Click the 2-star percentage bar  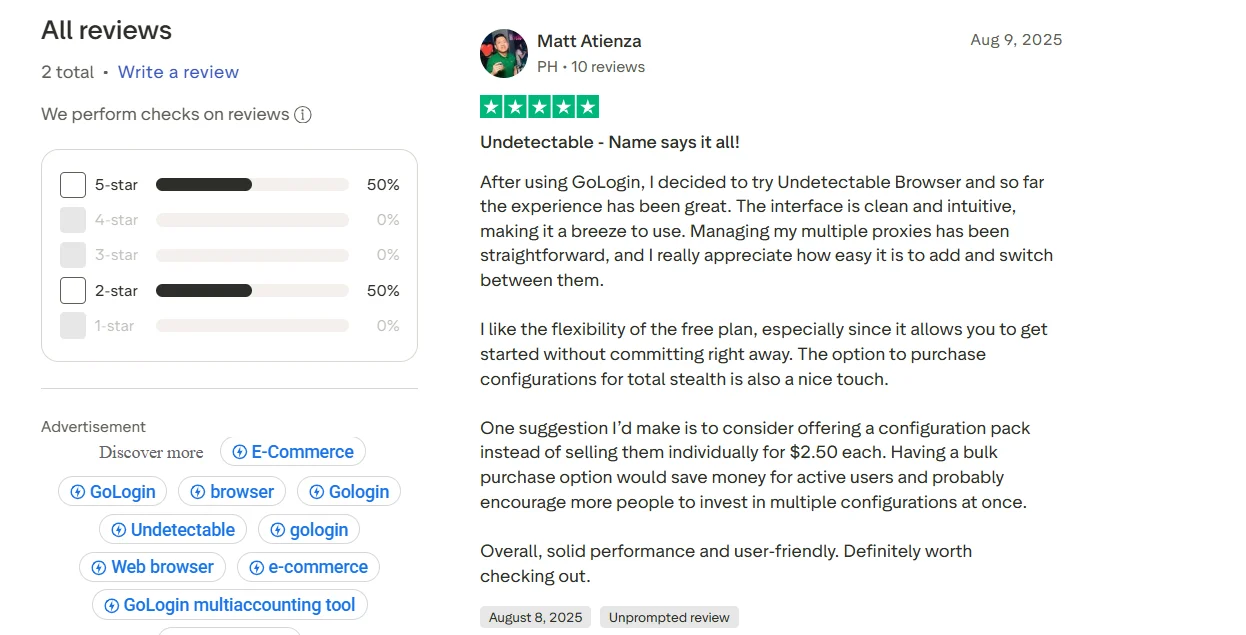[252, 291]
